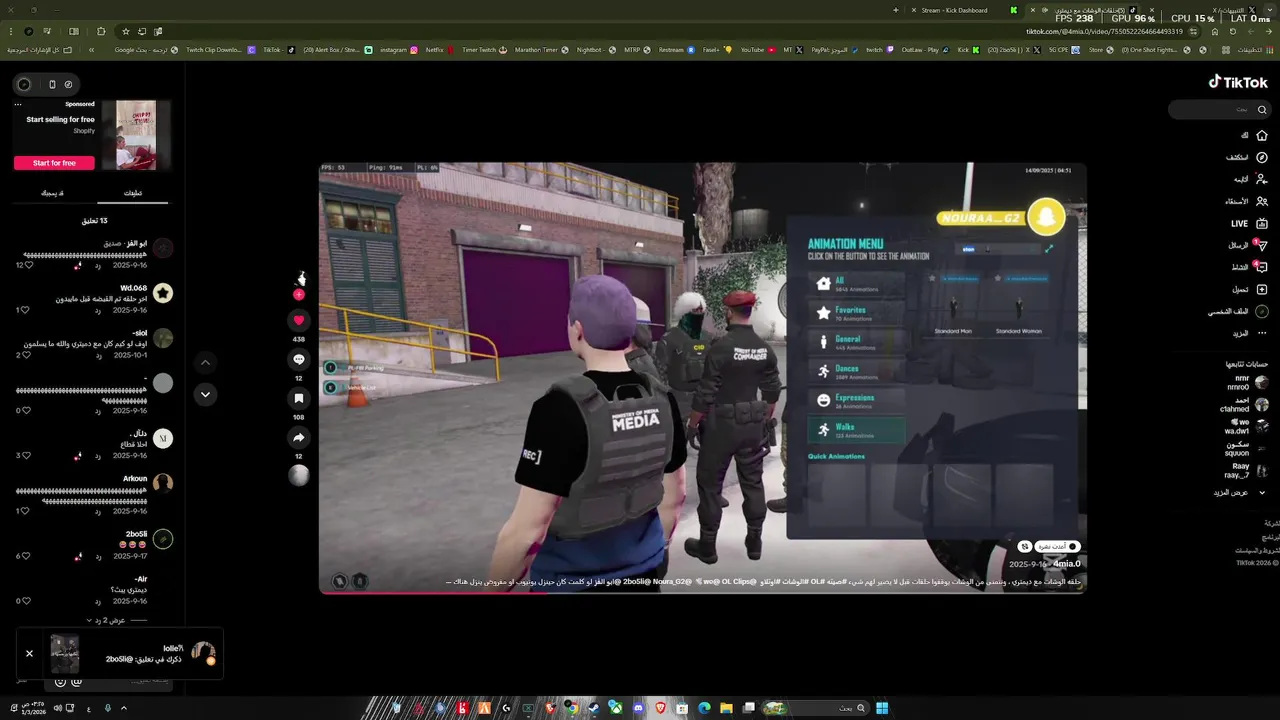Open the Friends icon in TikTok sidebar
The height and width of the screenshot is (720, 1280).
(1262, 201)
